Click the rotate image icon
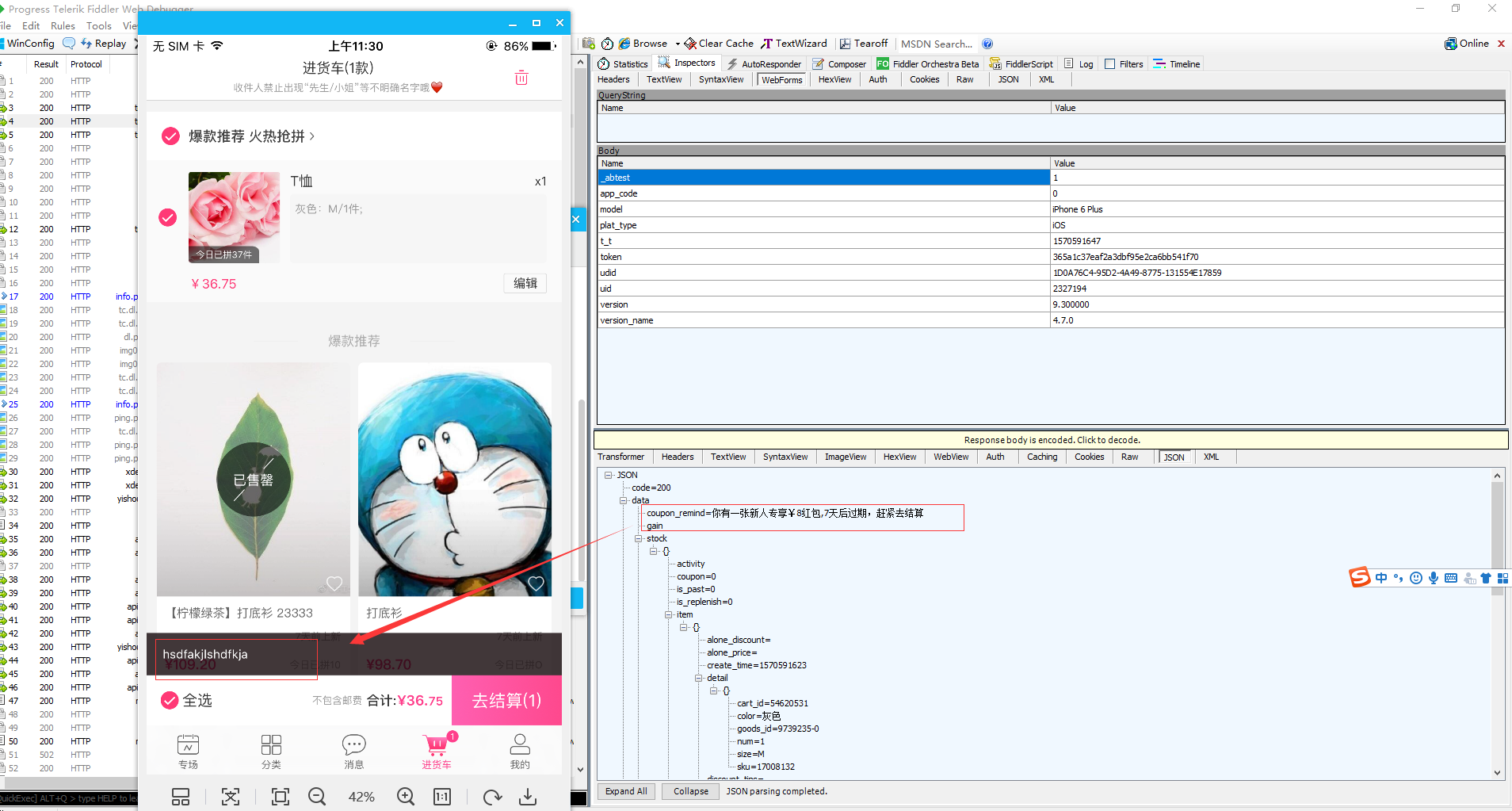Screen dimensions: 1512x811 [492, 796]
